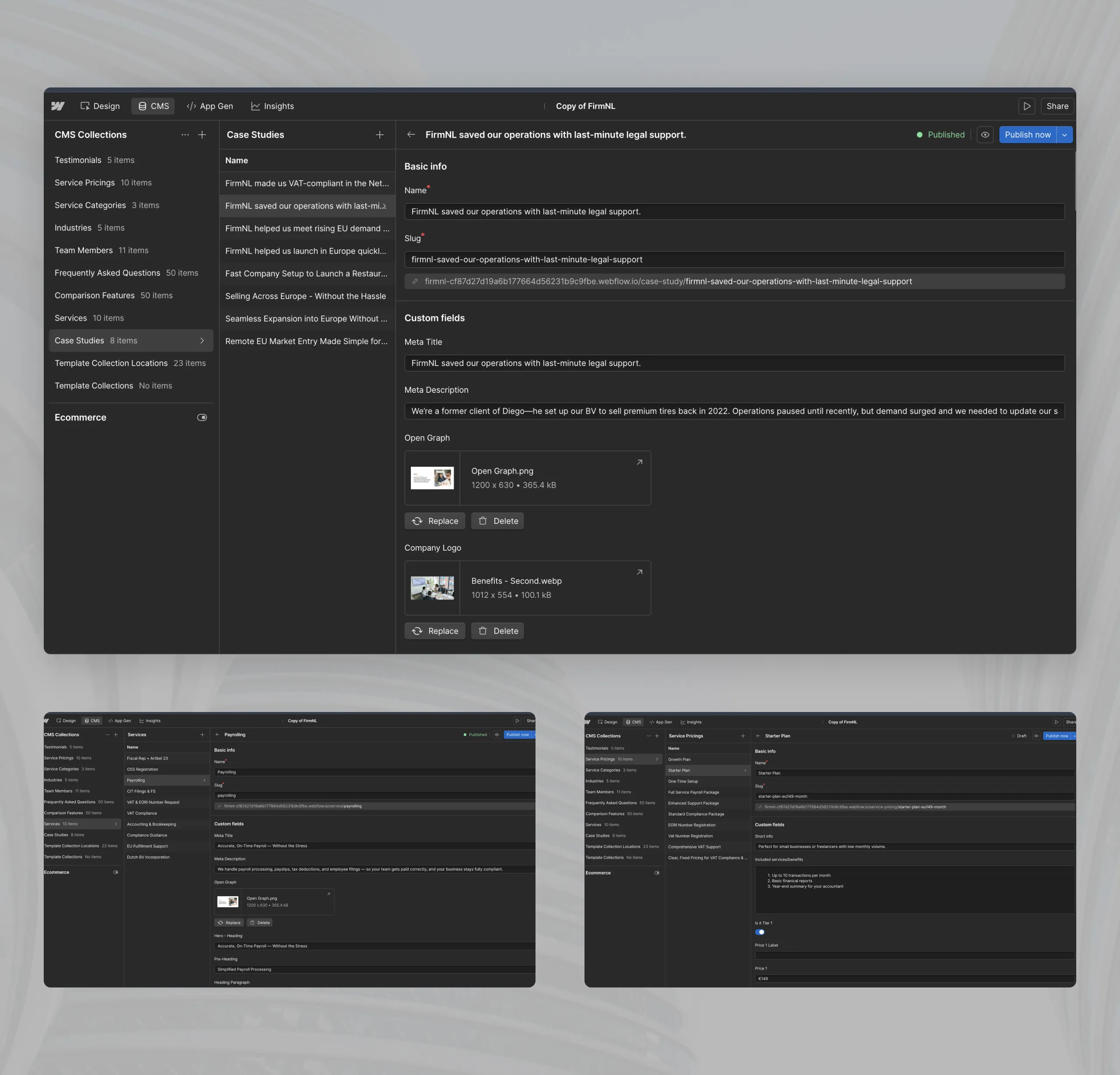Viewport: 1120px width, 1075px height.
Task: Click the Share button
Action: [x=1057, y=106]
